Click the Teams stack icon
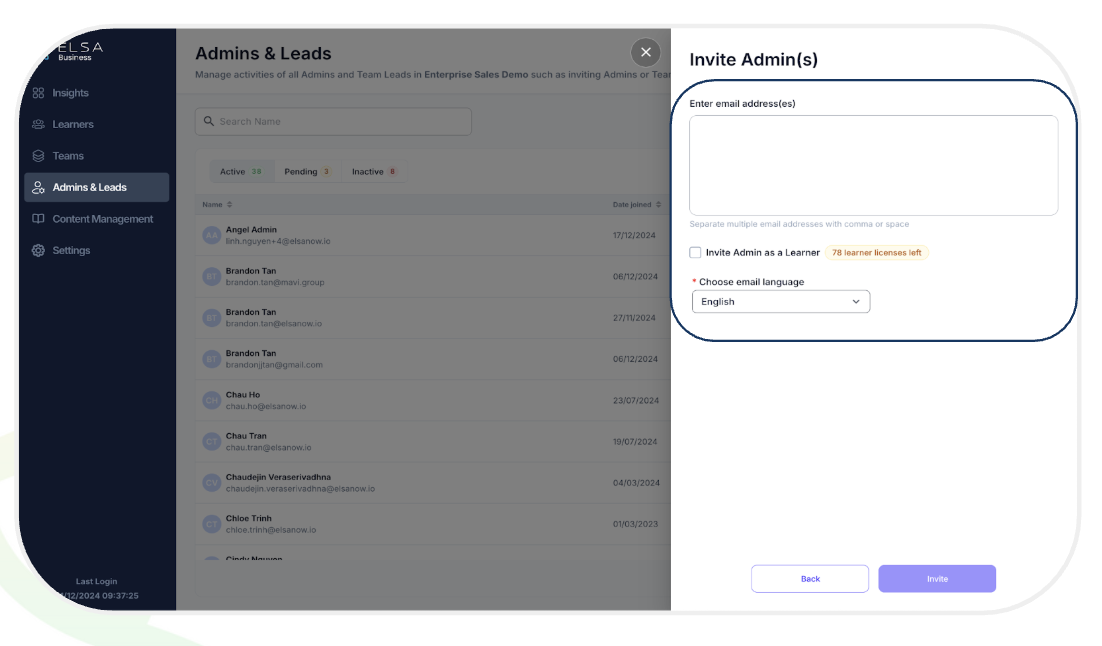 pyautogui.click(x=38, y=156)
